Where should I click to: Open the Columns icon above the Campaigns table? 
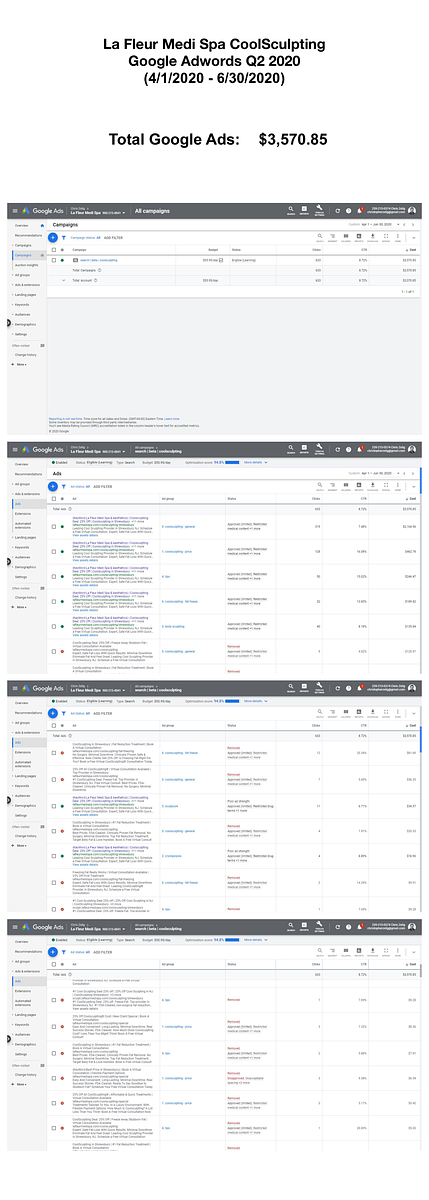coord(346,237)
